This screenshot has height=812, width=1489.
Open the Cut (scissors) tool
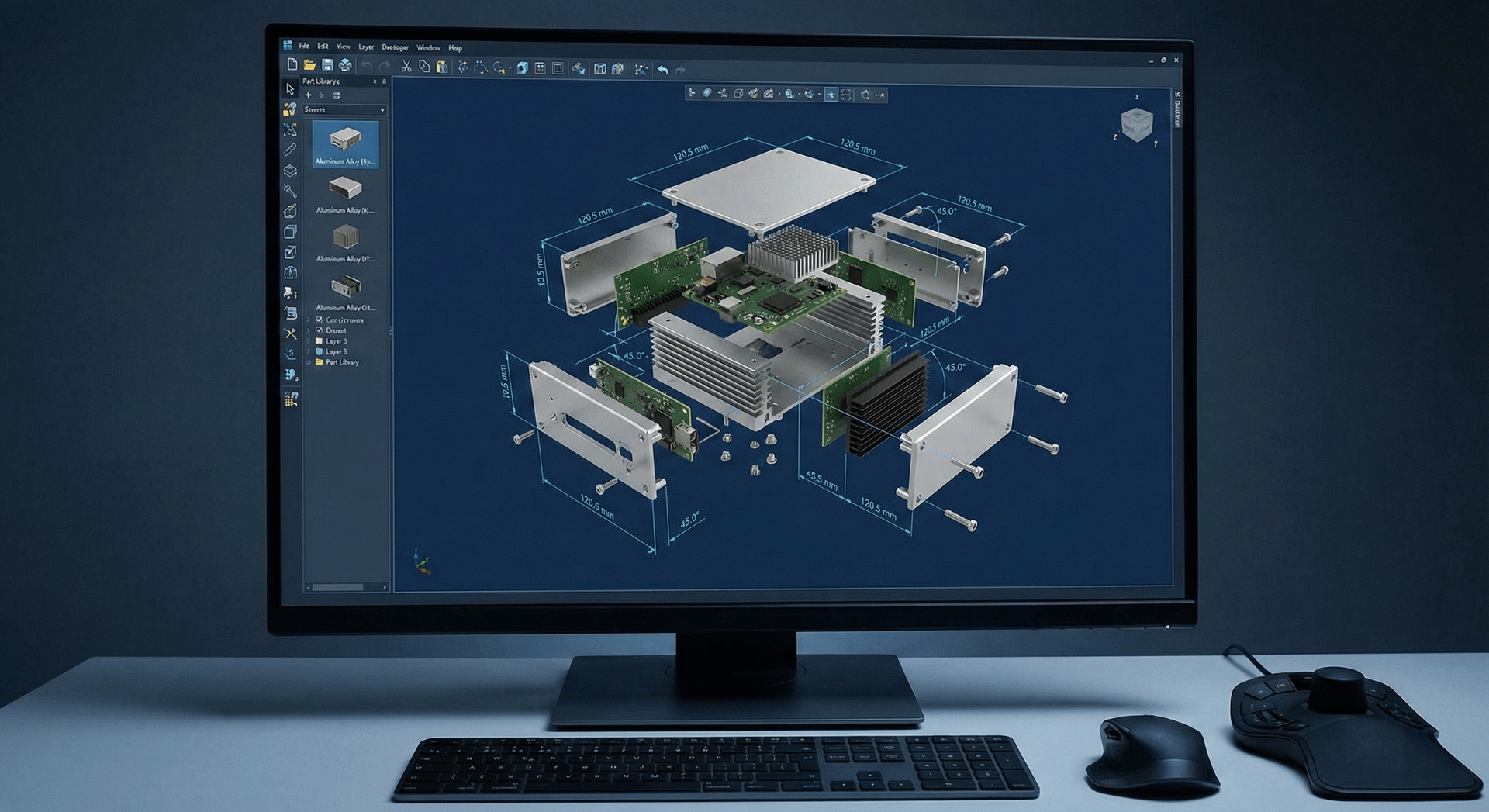point(407,67)
